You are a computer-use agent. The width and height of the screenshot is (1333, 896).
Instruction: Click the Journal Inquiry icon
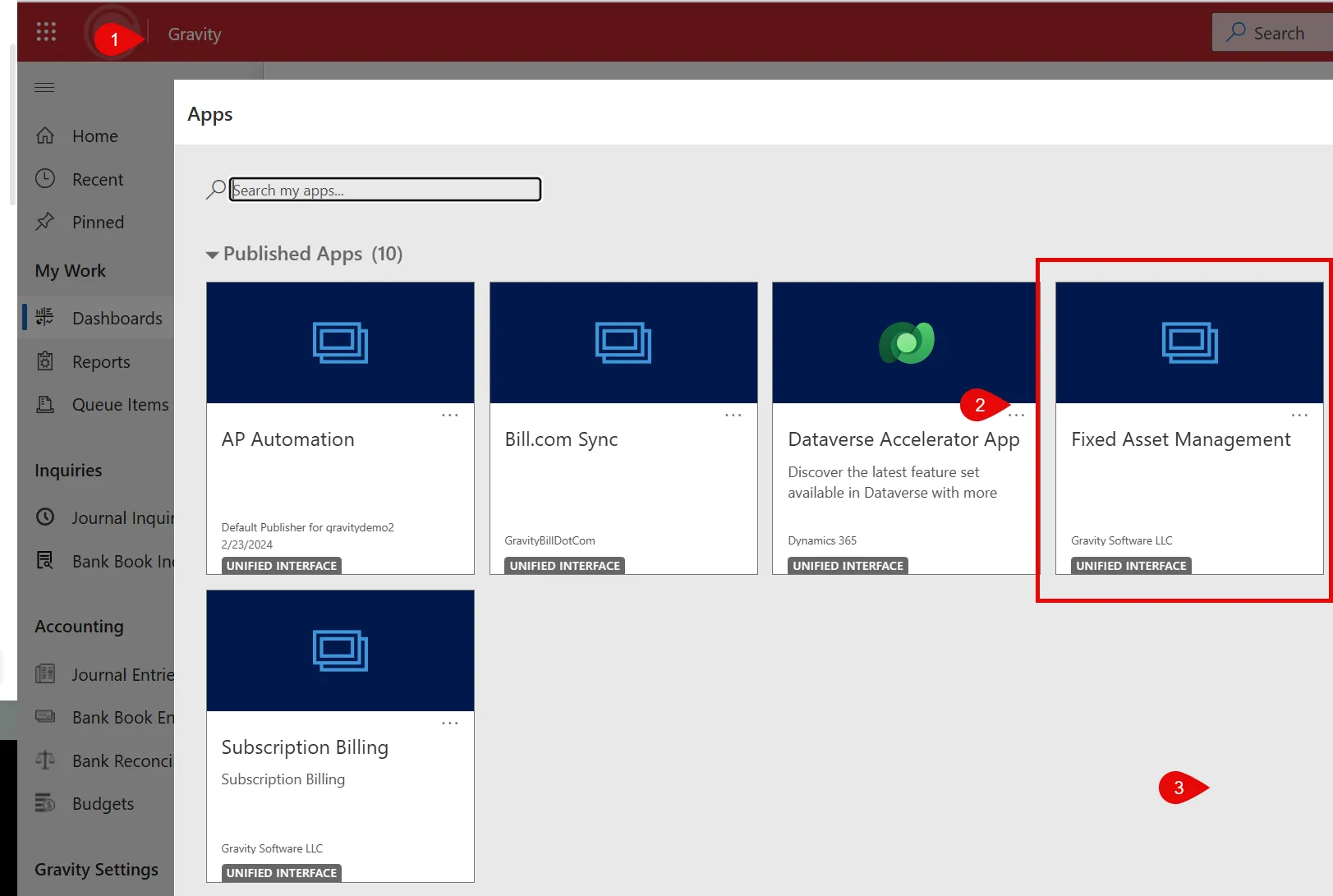[45, 517]
